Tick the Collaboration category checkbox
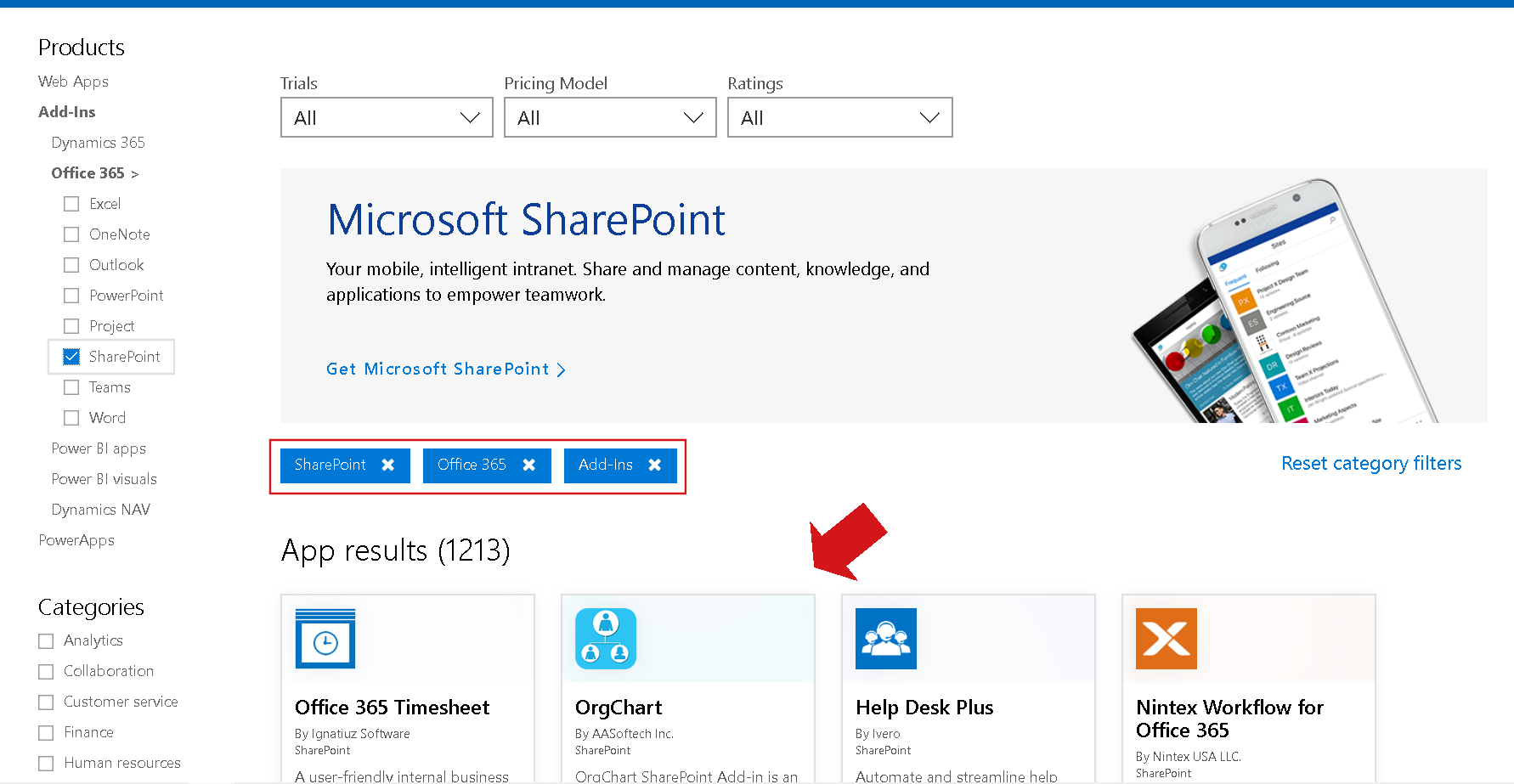 pyautogui.click(x=46, y=672)
